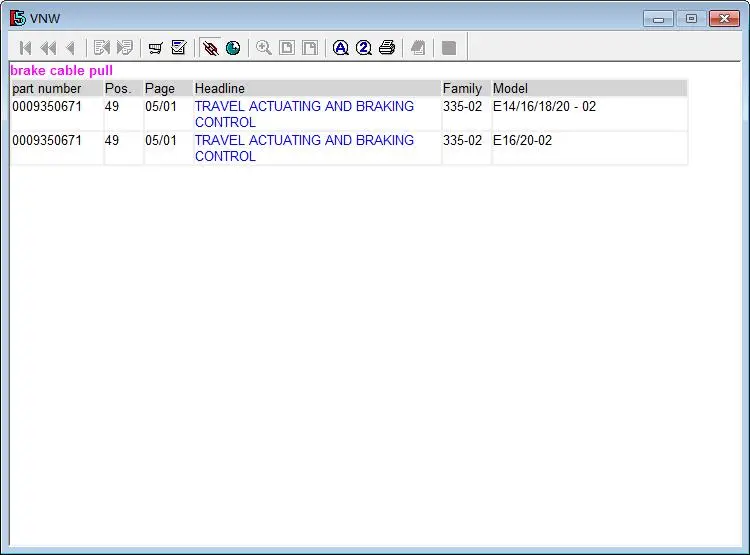The height and width of the screenshot is (555, 750).
Task: Minimize the VNW window
Action: pyautogui.click(x=659, y=19)
